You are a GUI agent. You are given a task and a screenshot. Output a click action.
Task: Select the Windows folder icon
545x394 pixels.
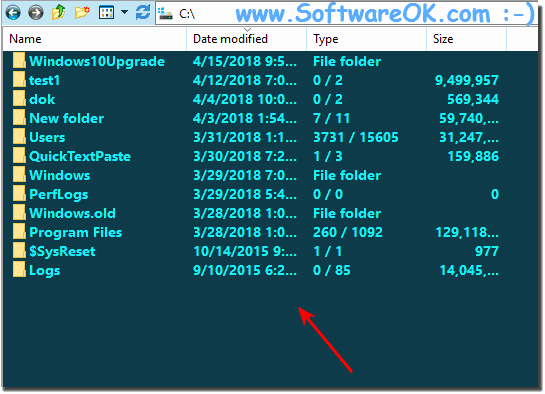19,174
